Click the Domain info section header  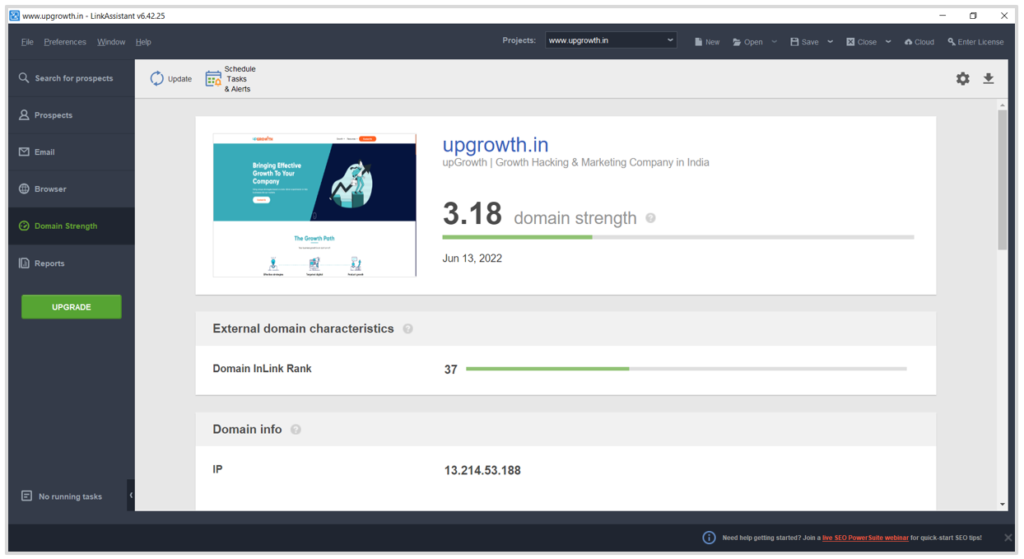[566, 429]
